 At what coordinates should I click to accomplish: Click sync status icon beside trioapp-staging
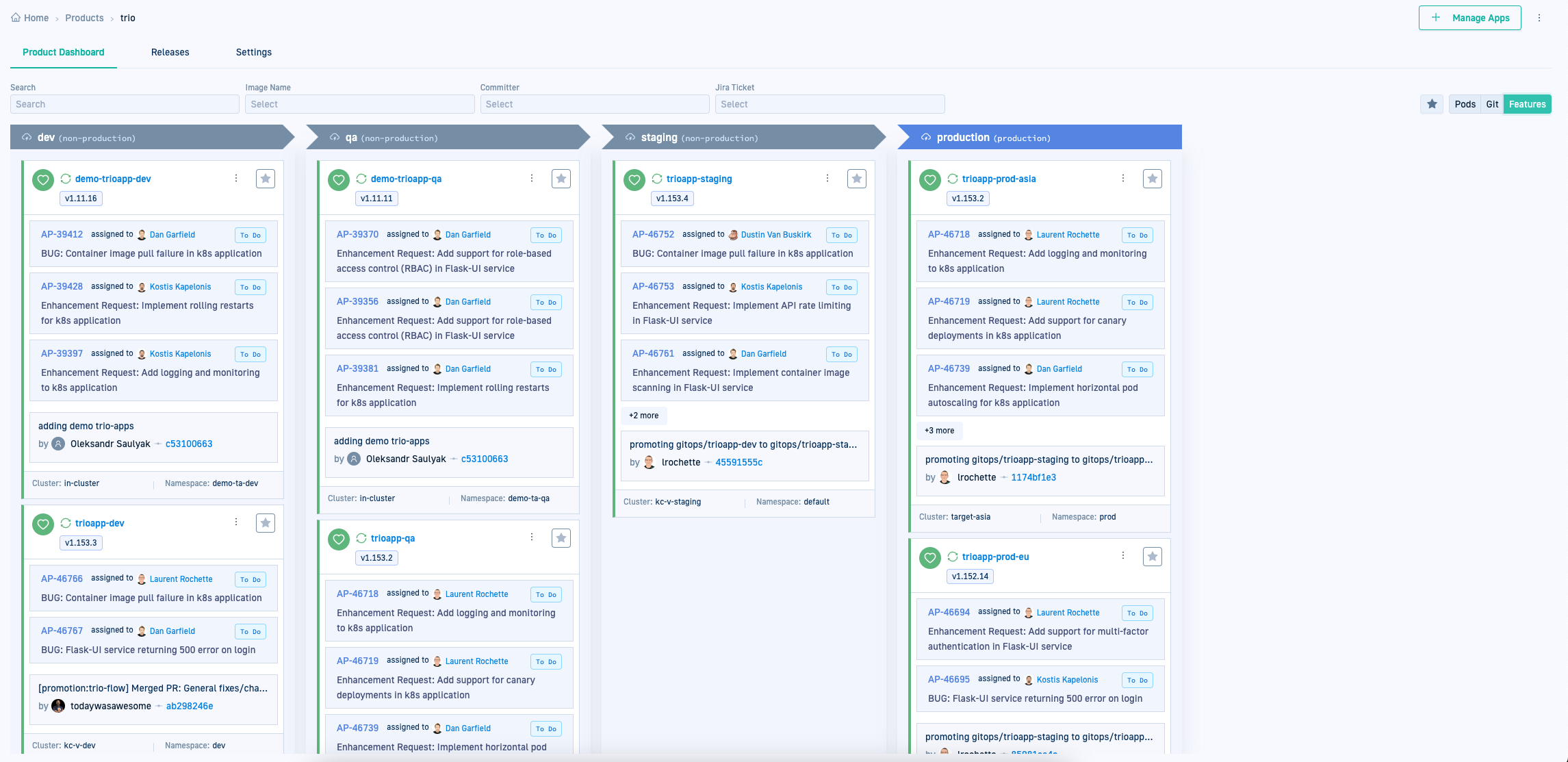point(657,179)
